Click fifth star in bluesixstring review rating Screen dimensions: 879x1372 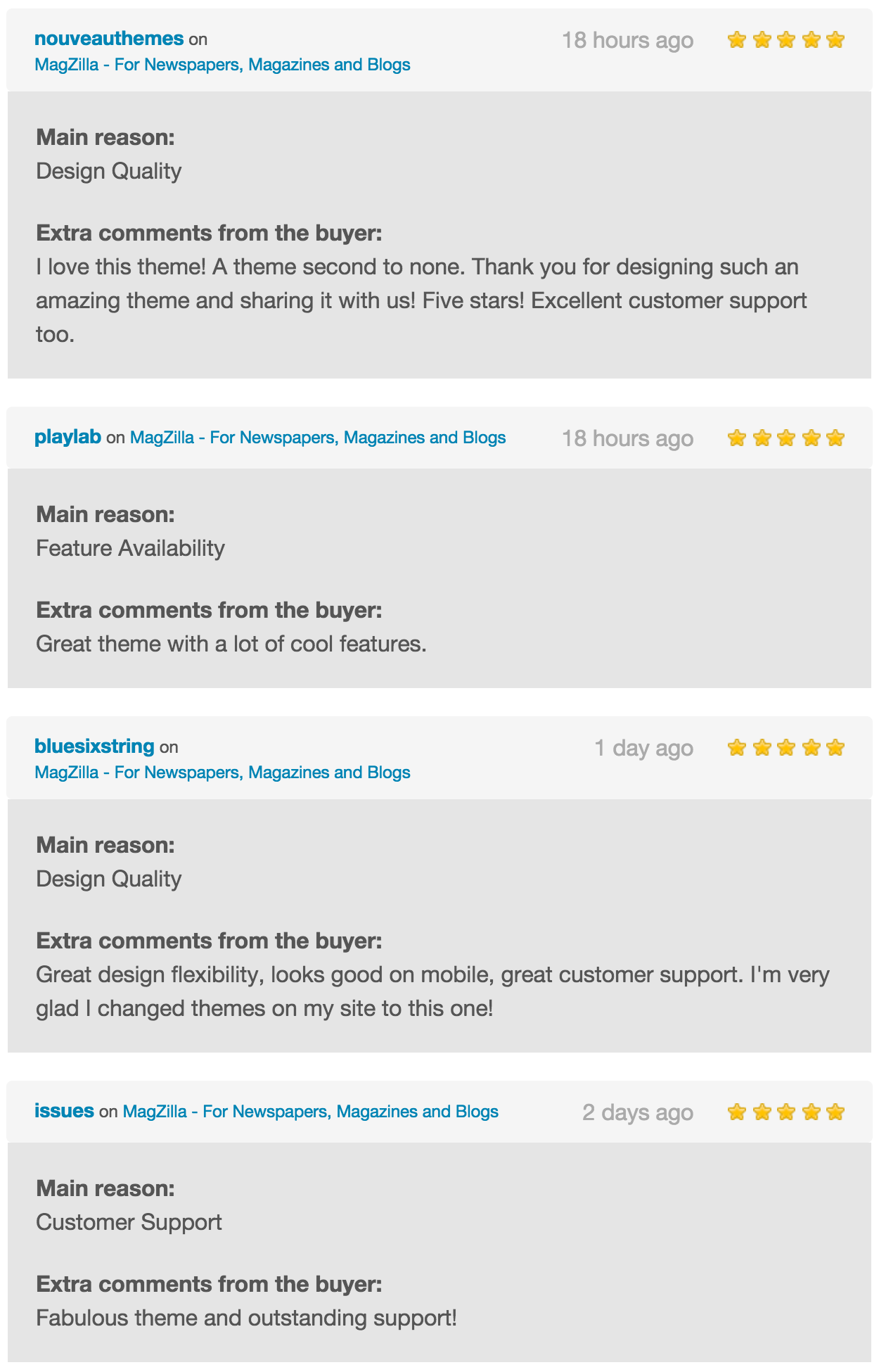tap(835, 747)
